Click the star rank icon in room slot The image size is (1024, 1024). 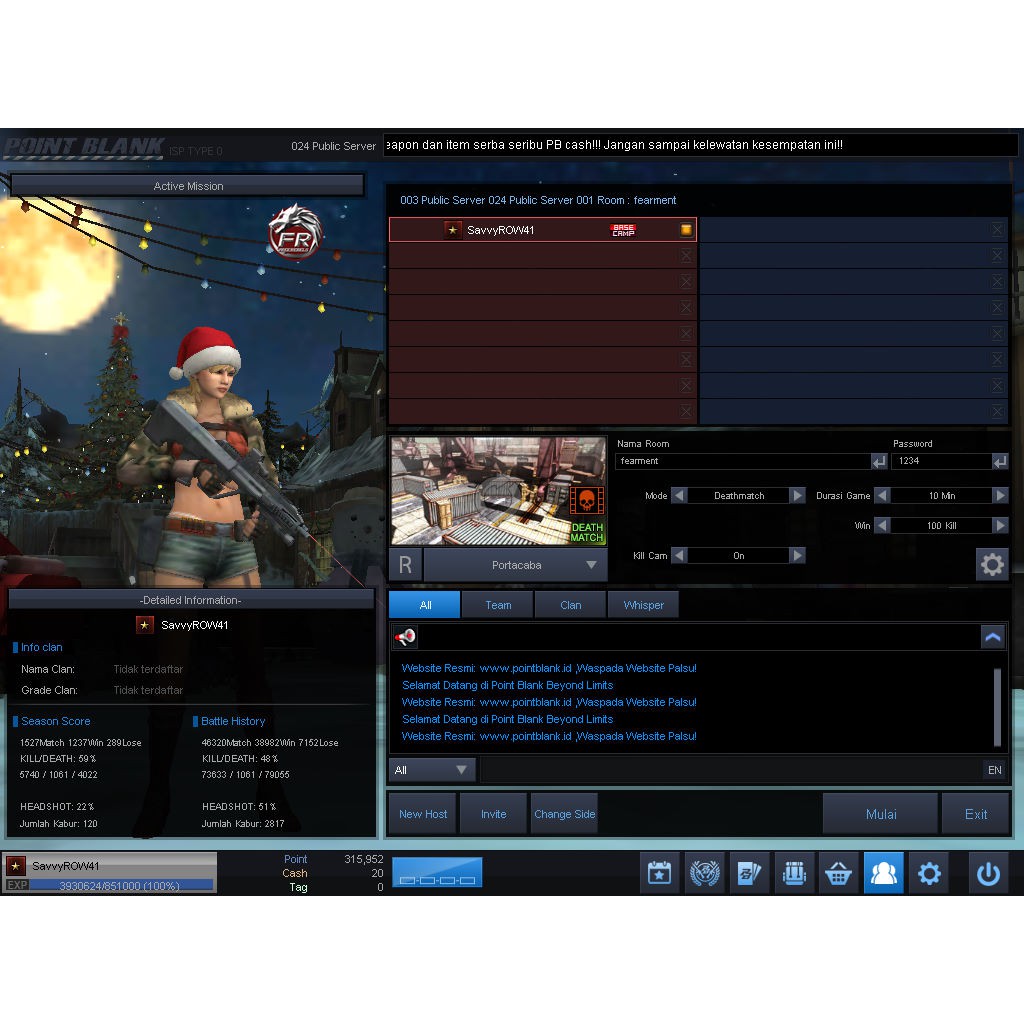click(x=452, y=230)
